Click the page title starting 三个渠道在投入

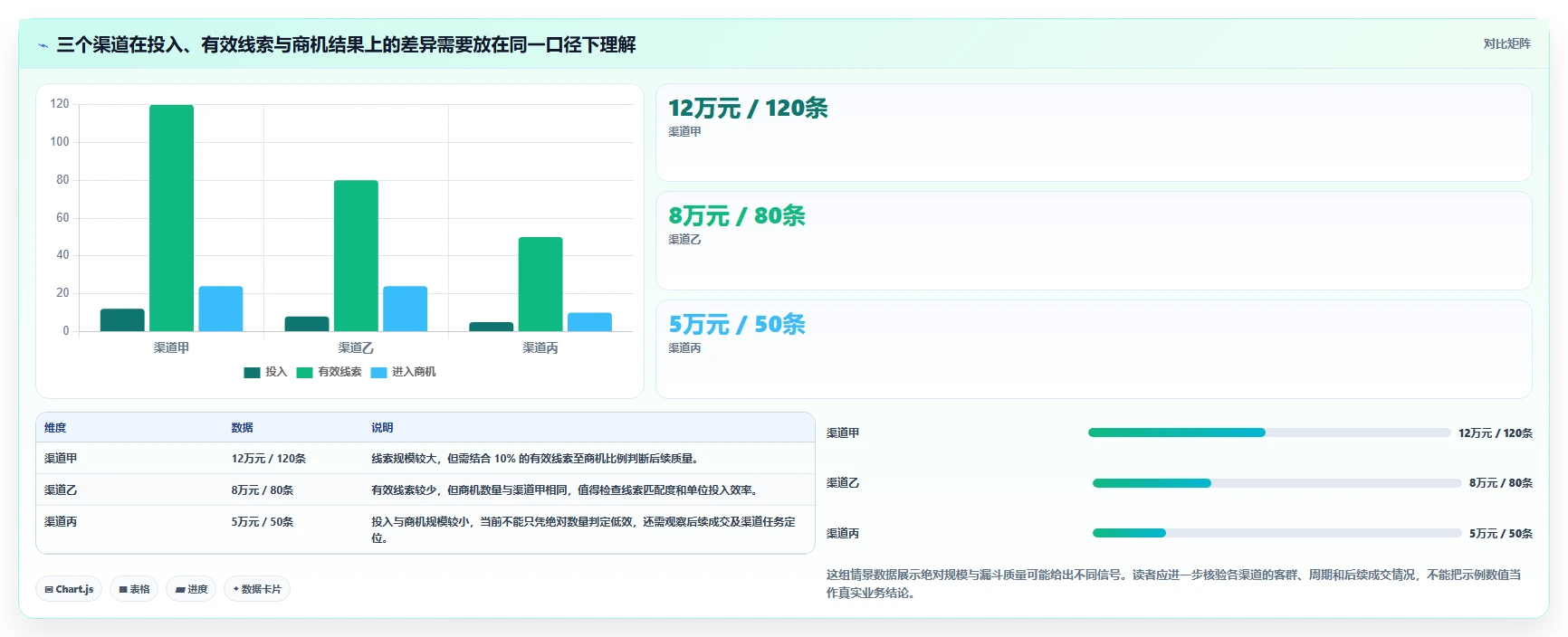click(346, 44)
